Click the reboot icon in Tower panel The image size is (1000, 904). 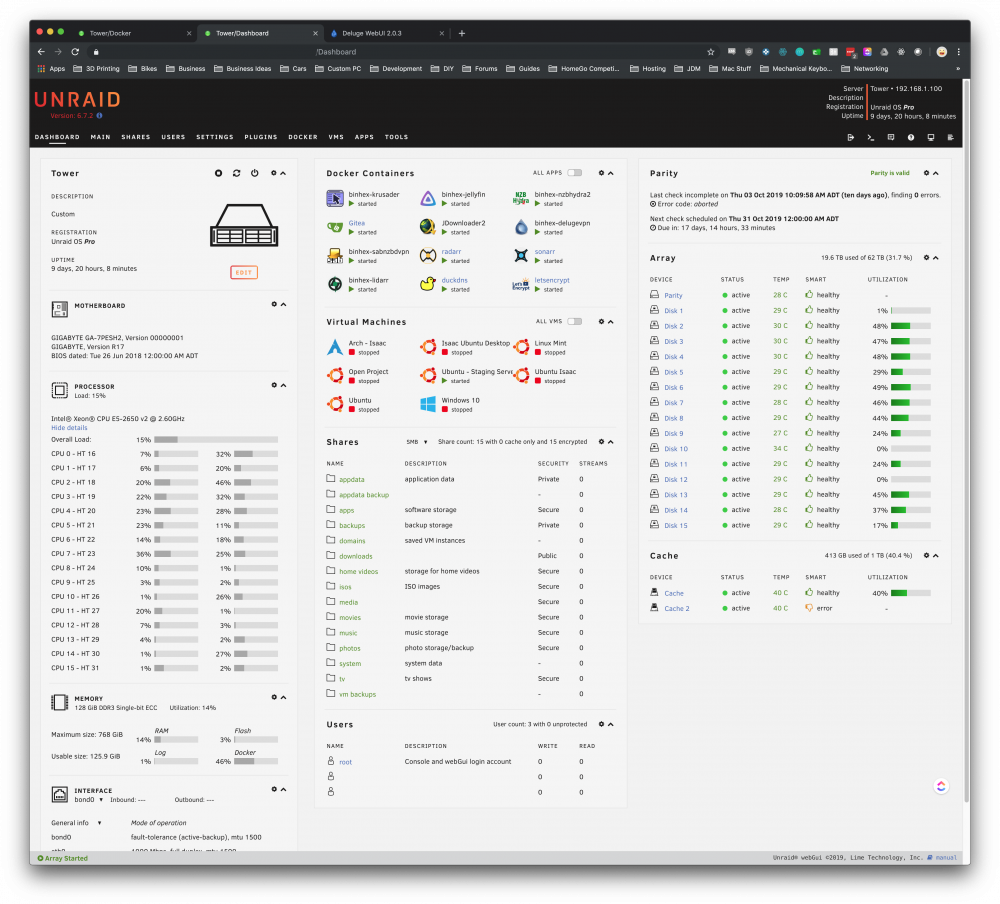point(237,173)
